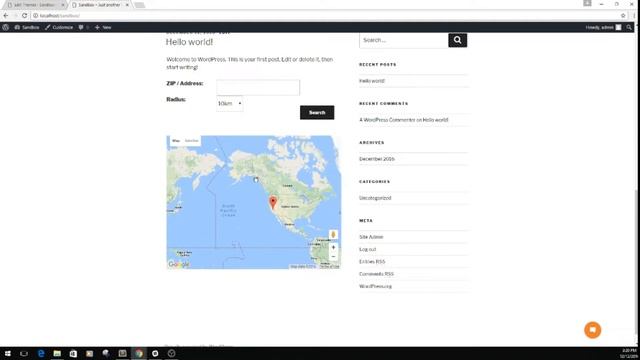Image resolution: width=640 pixels, height=360 pixels.
Task: Click the ZIP / Address input field
Action: (x=258, y=87)
